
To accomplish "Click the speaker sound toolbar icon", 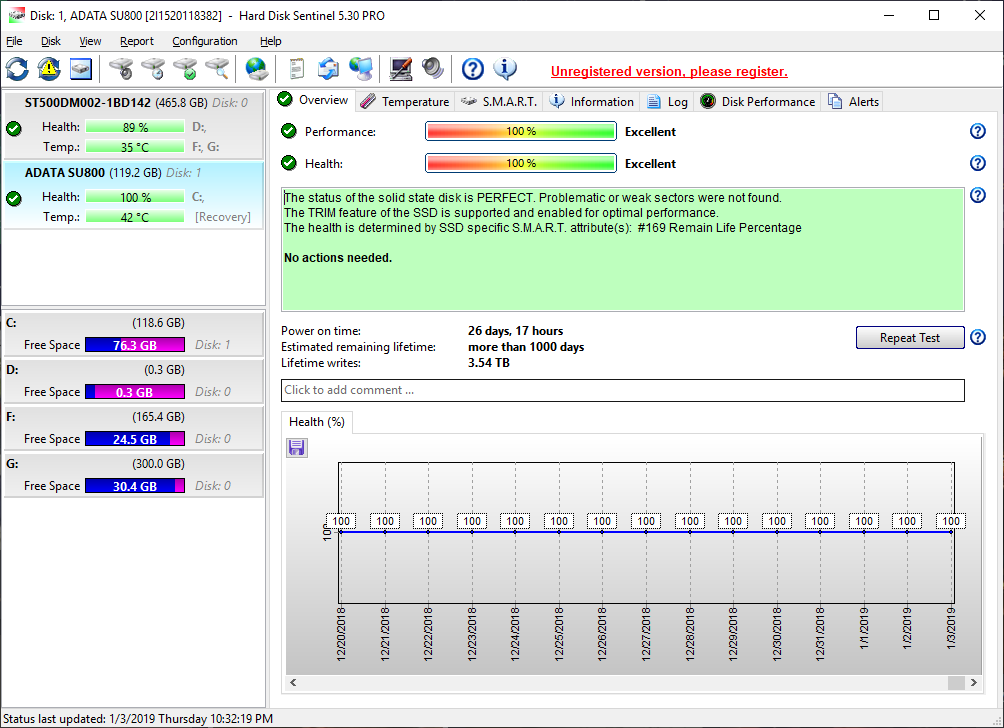I will point(433,69).
